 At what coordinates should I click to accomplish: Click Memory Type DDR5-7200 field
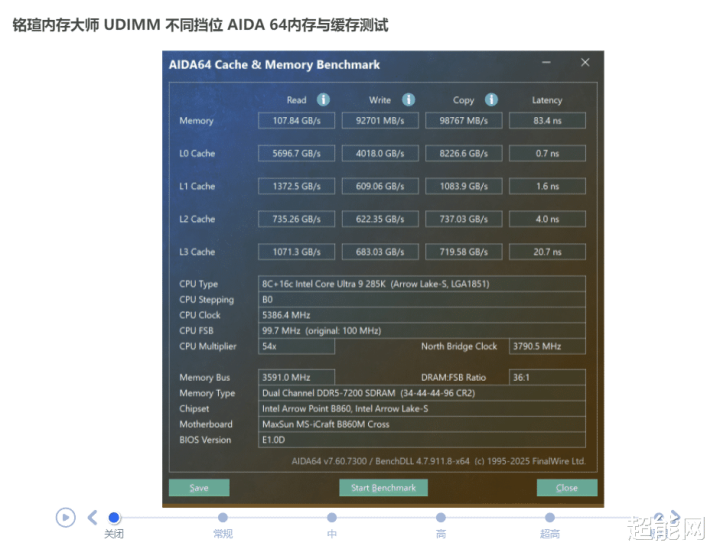click(x=422, y=393)
